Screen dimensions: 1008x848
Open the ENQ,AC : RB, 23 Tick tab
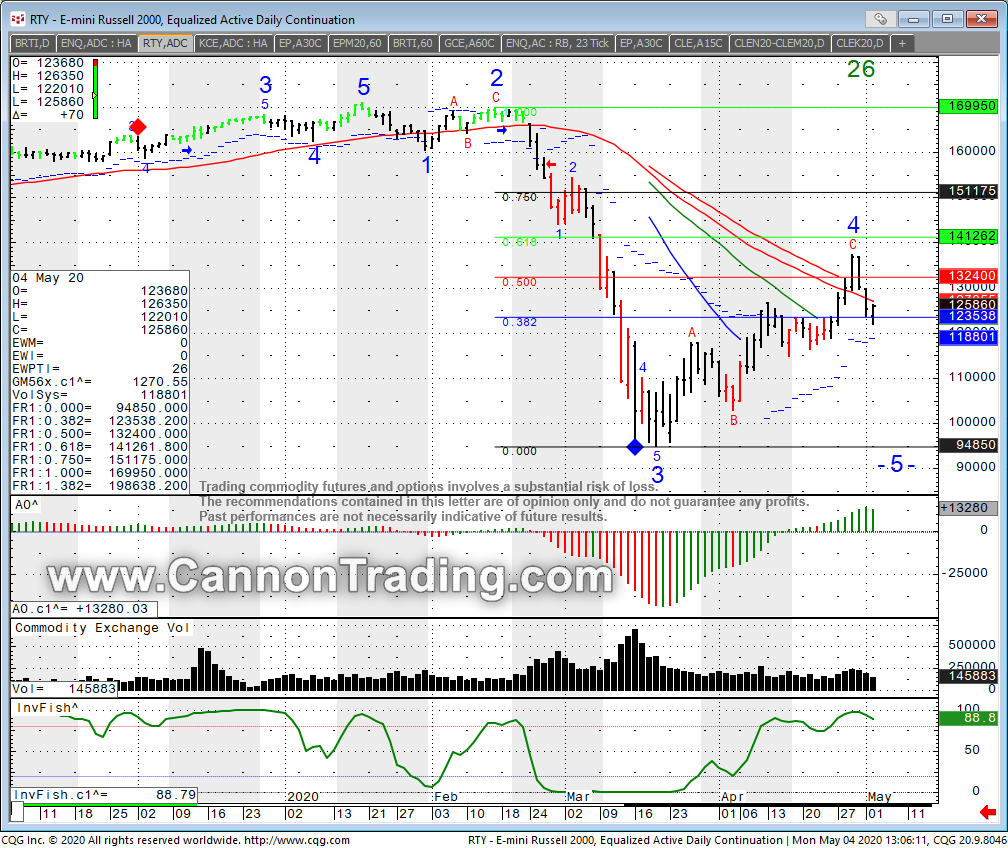point(557,43)
